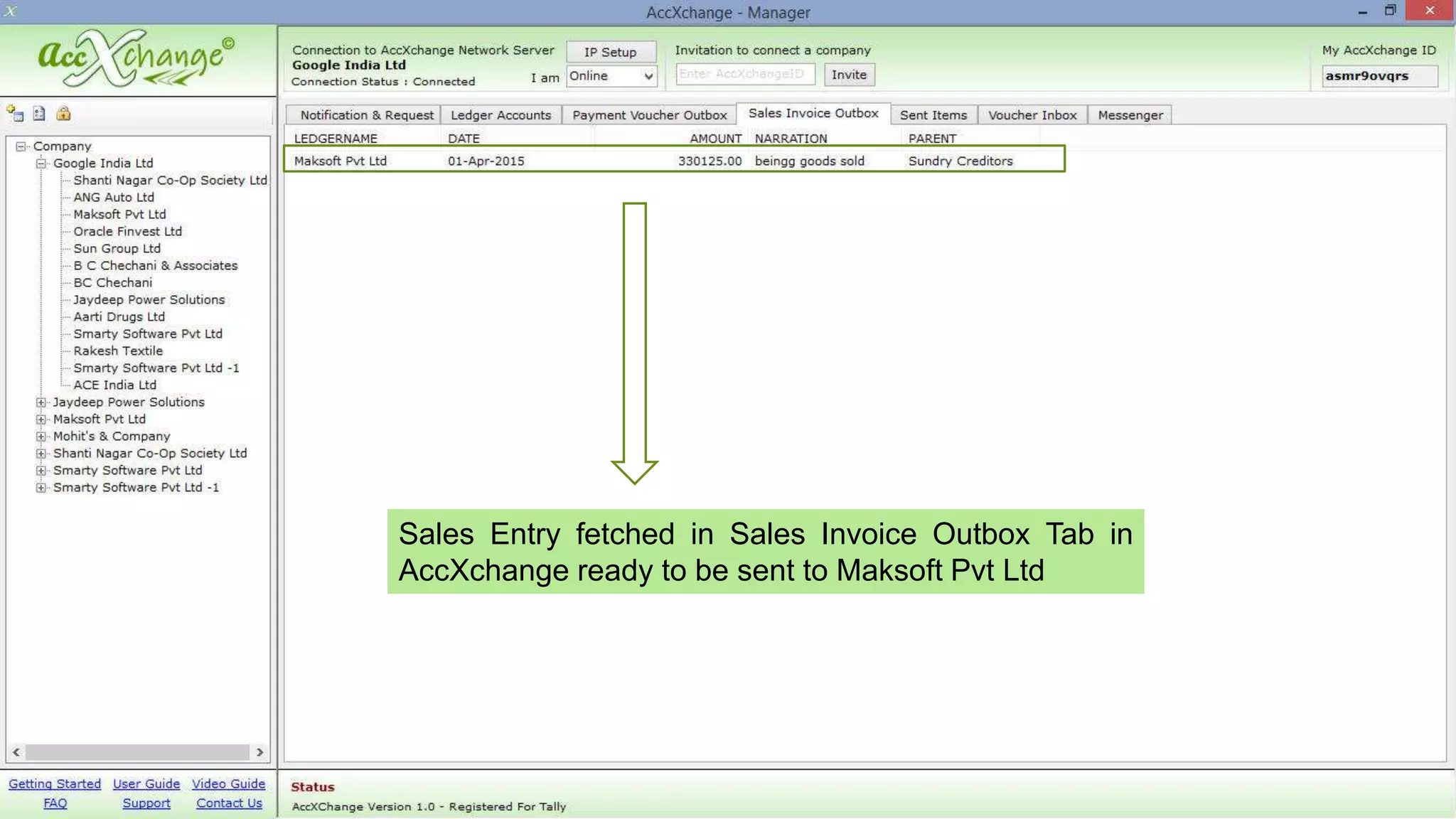Click the Invite button

point(849,75)
